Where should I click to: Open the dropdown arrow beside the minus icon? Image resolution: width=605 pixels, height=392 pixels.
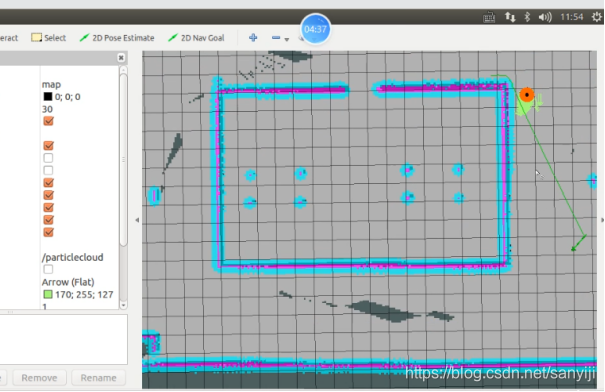point(287,39)
